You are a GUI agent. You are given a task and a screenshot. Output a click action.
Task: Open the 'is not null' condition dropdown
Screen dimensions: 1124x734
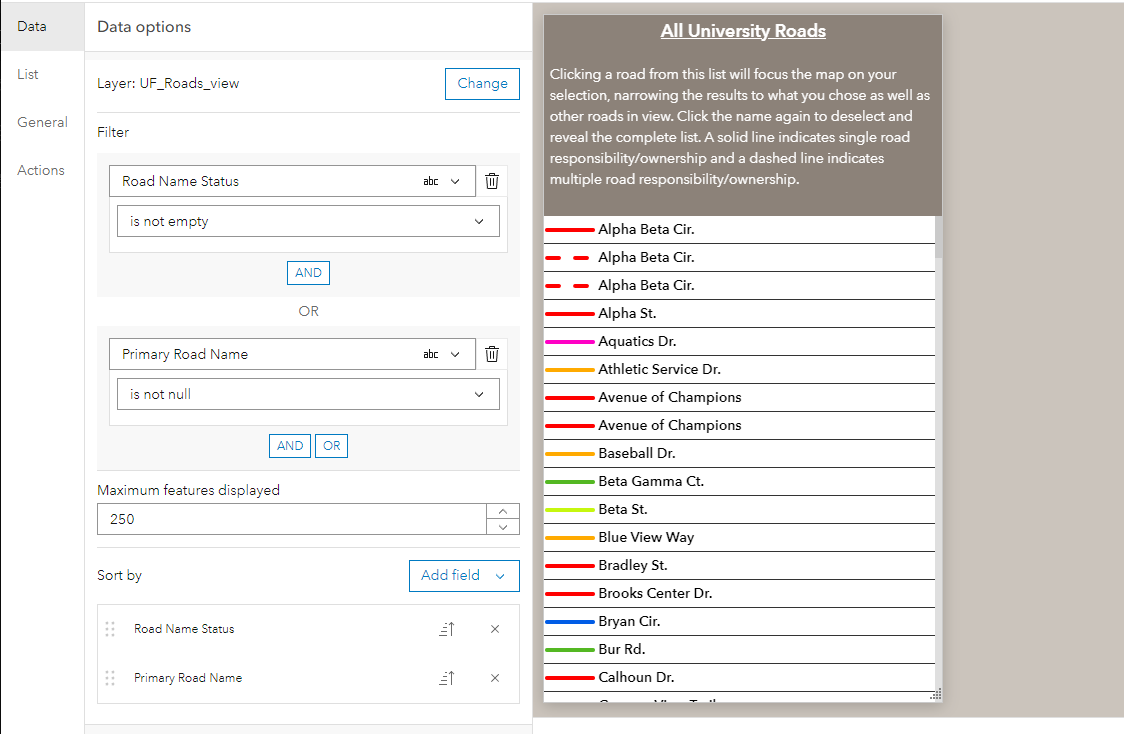(308, 394)
